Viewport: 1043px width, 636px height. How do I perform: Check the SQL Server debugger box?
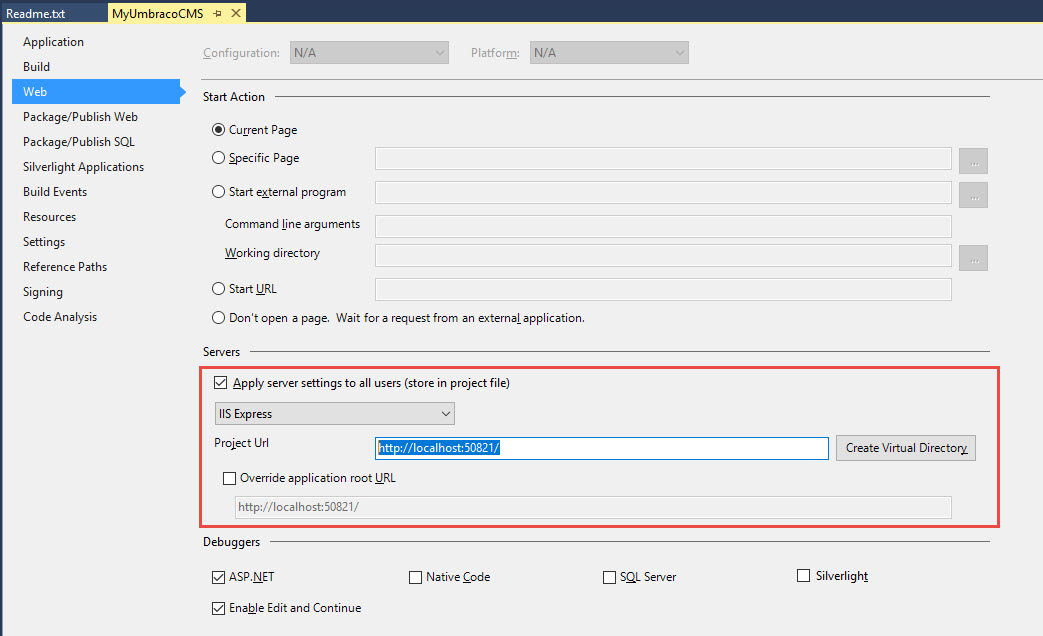[x=610, y=577]
